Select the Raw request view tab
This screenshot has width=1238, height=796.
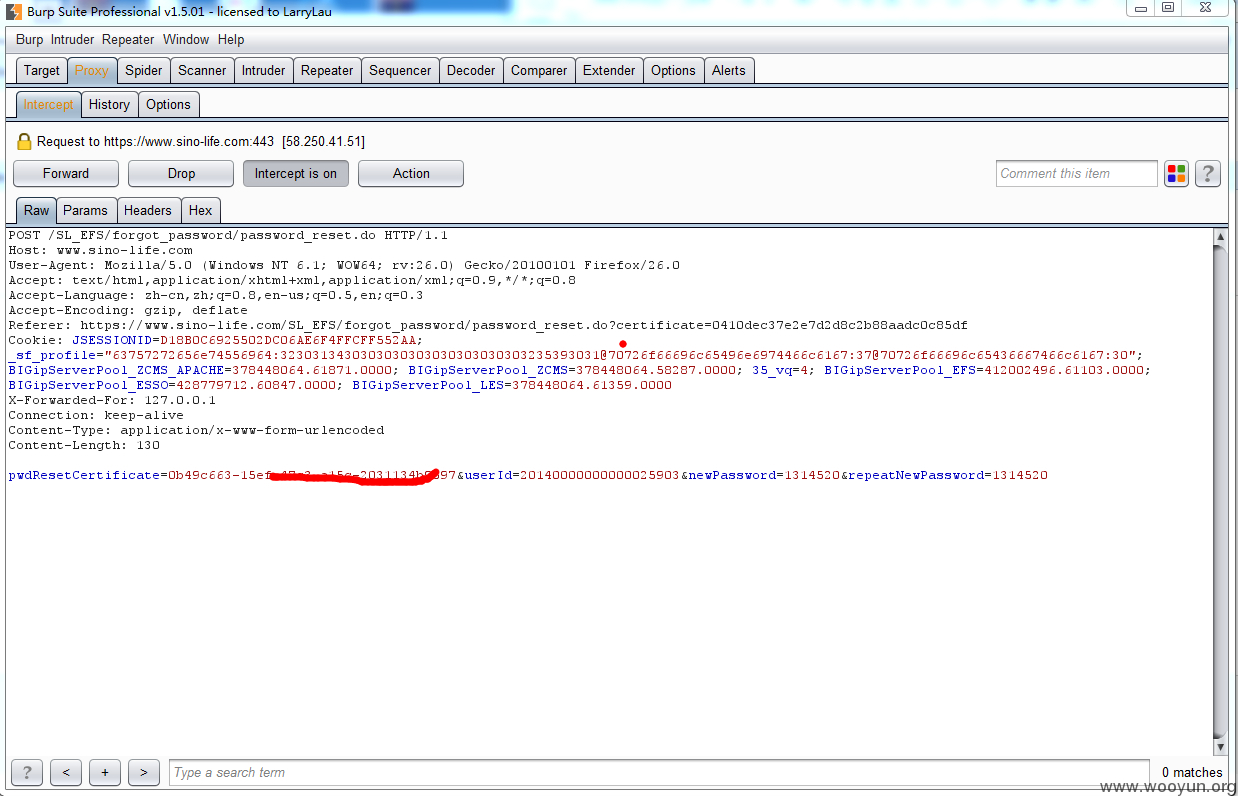[x=37, y=211]
